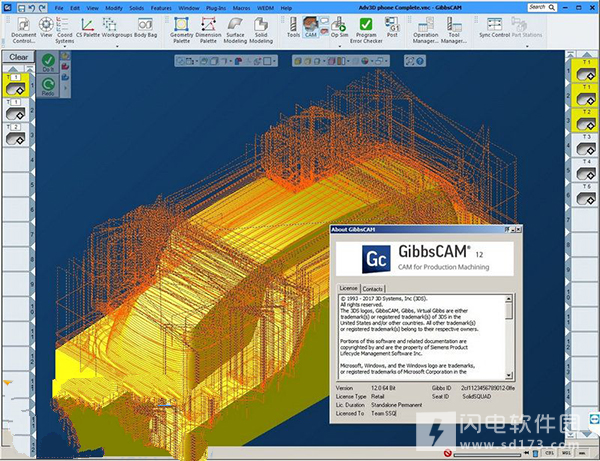The width and height of the screenshot is (600, 461).
Task: Start Op Sim simulation
Action: (339, 27)
